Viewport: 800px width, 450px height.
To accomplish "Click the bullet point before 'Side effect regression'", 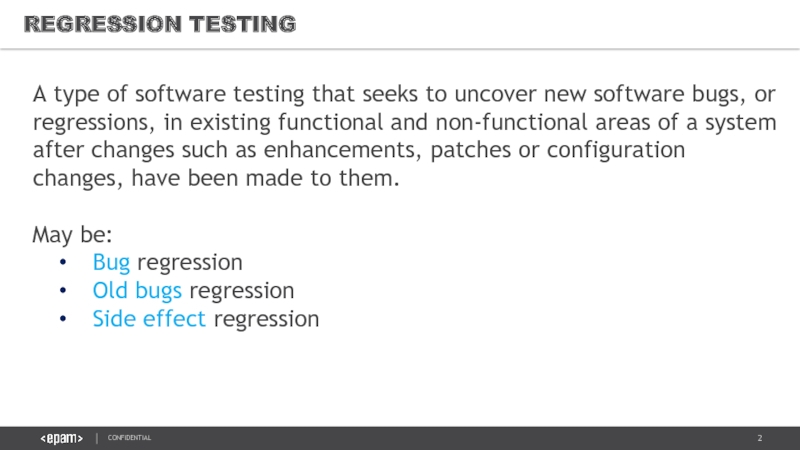I will tap(63, 320).
